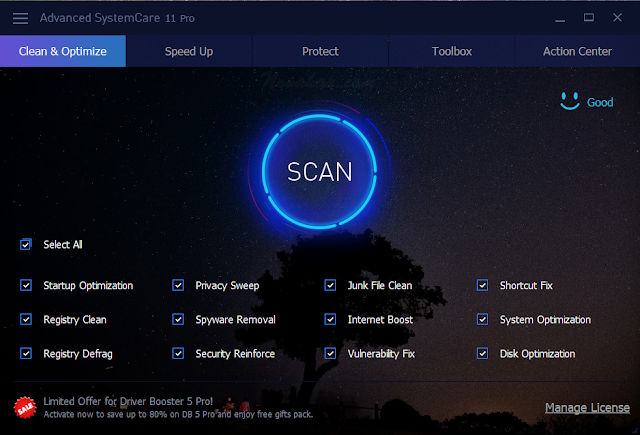This screenshot has width=640, height=435.
Task: Switch to Action Center tab
Action: (x=577, y=51)
